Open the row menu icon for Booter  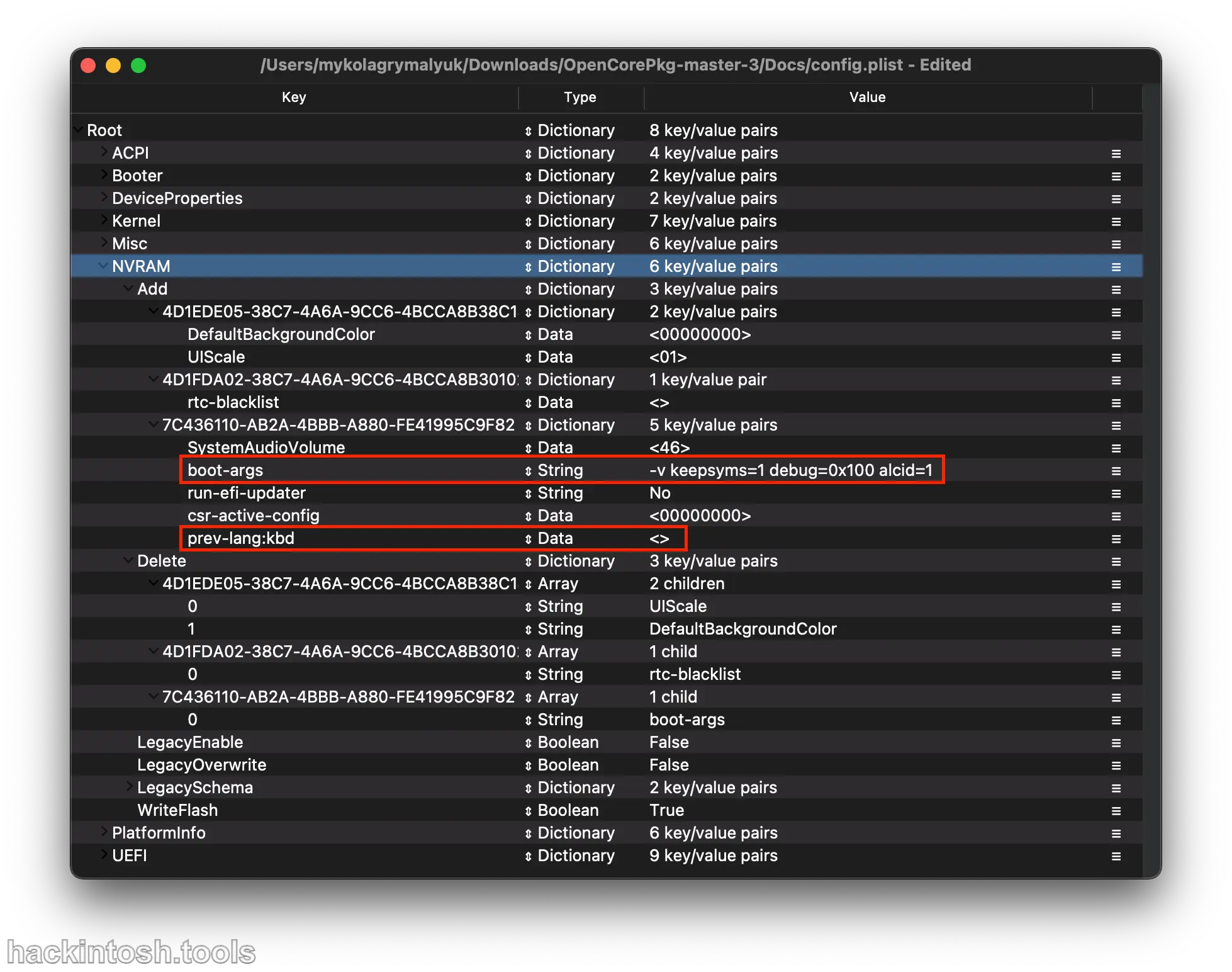1116,176
